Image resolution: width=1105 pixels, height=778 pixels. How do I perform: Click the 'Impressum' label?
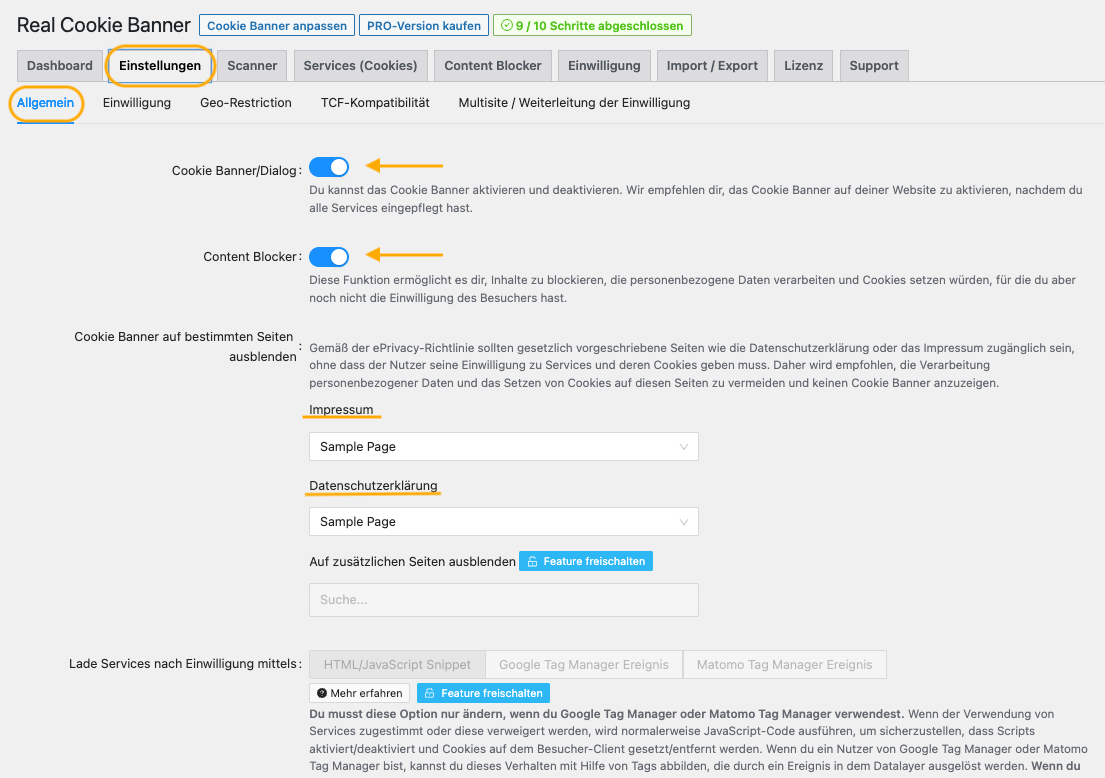click(x=341, y=410)
